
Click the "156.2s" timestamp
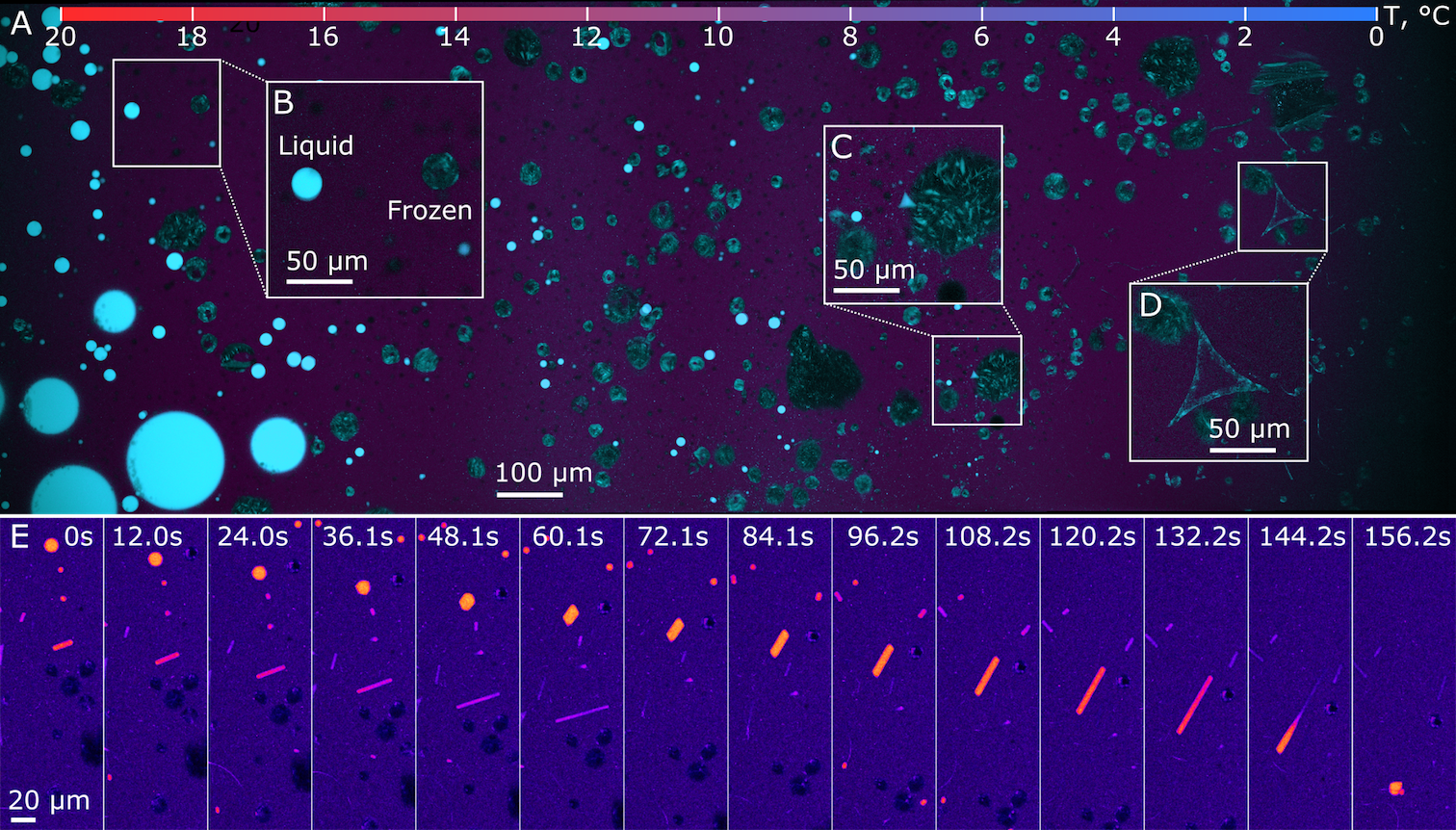click(1407, 536)
